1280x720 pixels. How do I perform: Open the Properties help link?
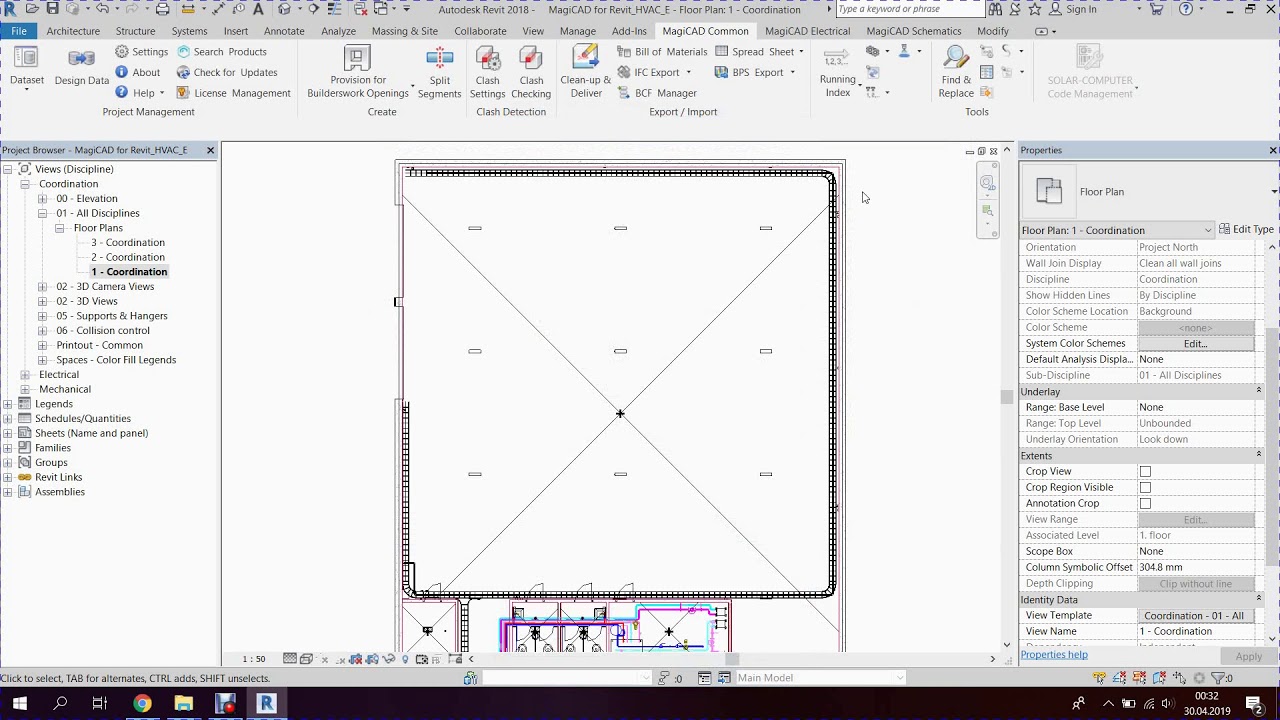point(1054,655)
